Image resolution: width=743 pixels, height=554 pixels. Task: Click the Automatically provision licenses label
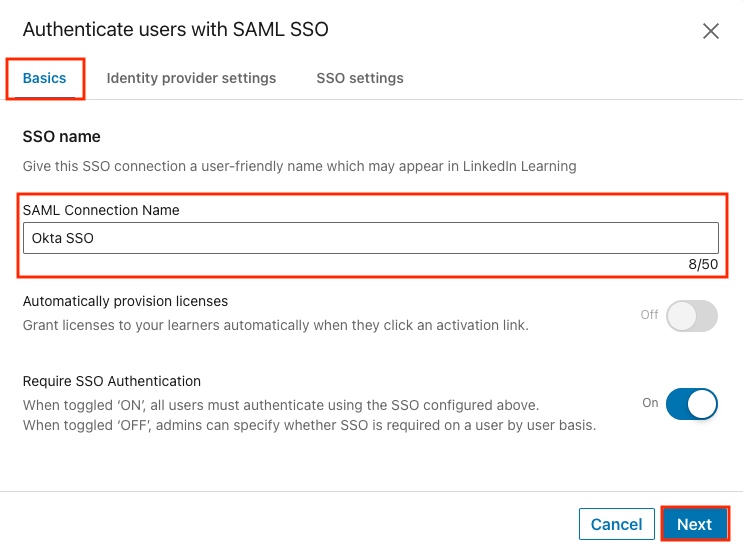pos(125,301)
